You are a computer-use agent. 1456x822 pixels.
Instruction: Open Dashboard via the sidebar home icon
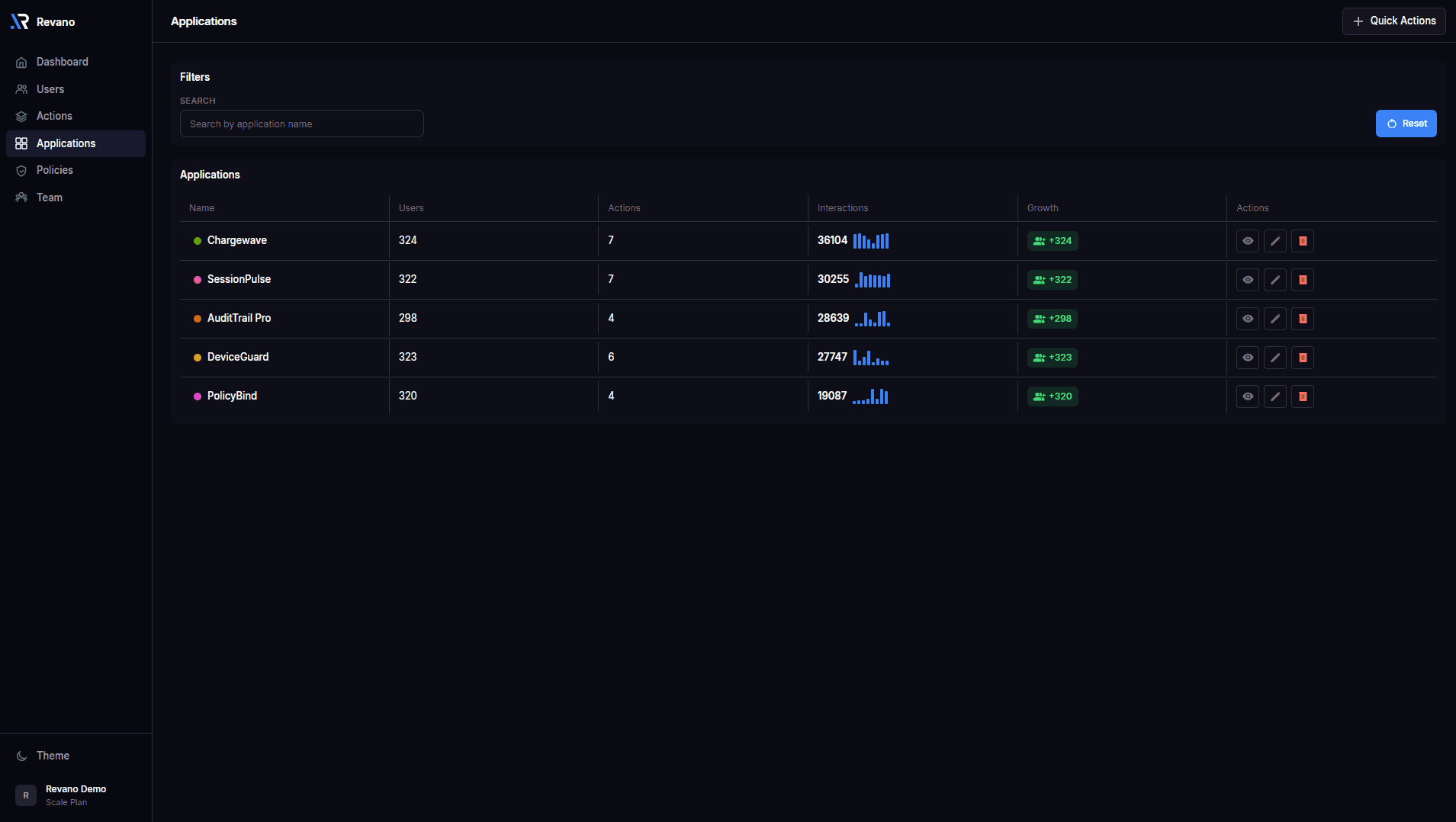pos(21,62)
